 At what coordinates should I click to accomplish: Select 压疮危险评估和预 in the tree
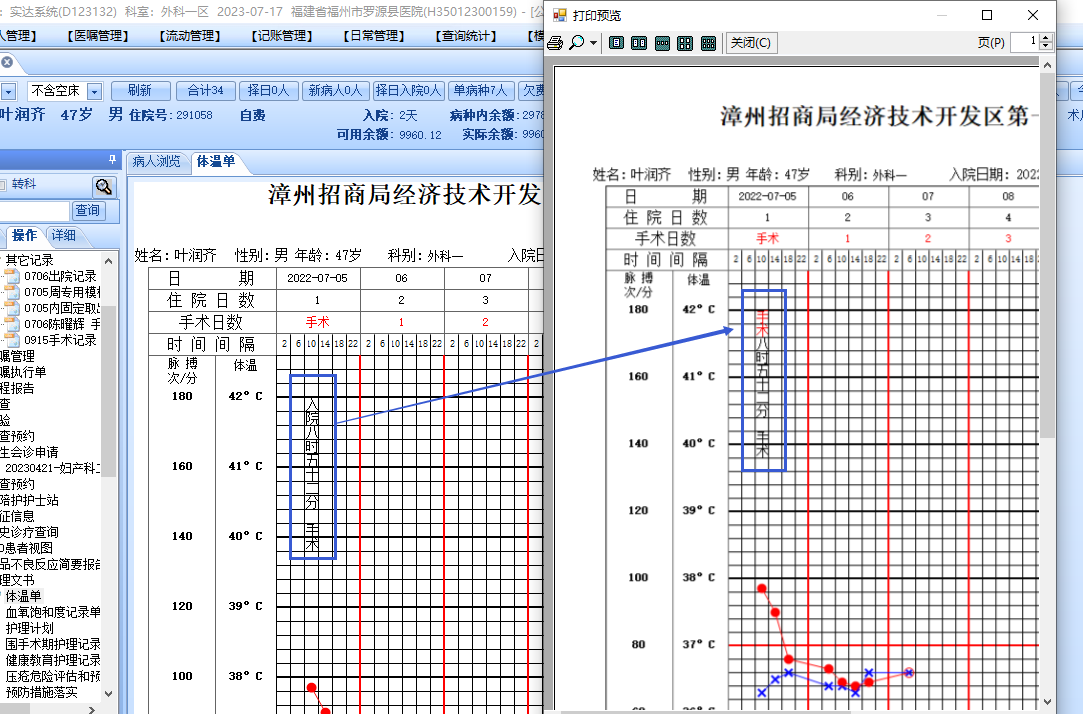[x=53, y=677]
